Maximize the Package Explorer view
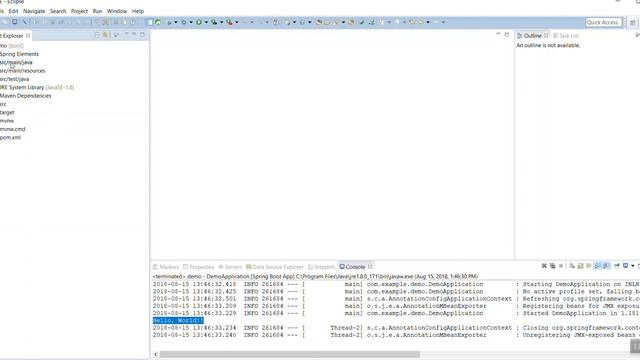This screenshot has width=640, height=360. pyautogui.click(x=142, y=35)
